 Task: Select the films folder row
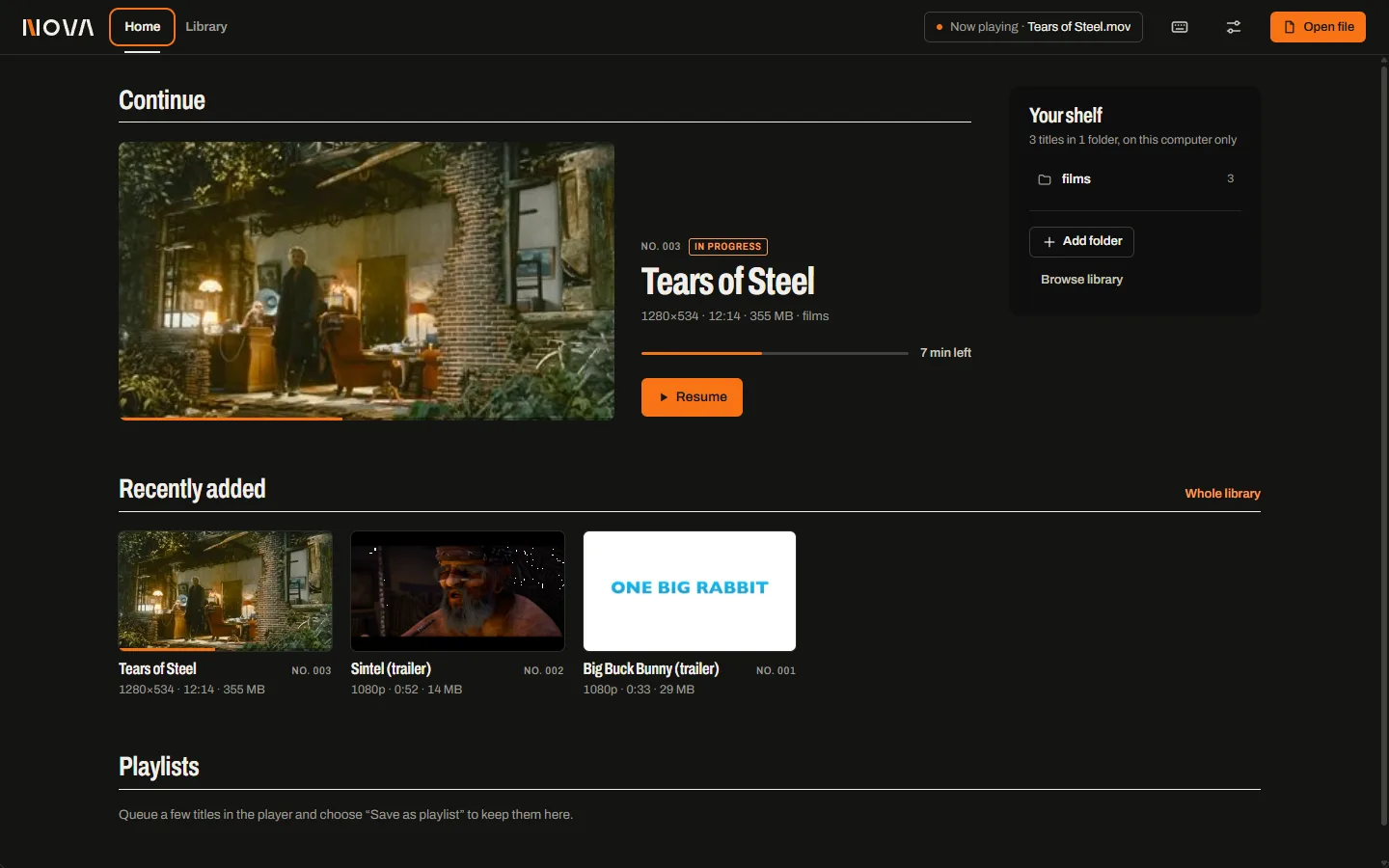1134,179
